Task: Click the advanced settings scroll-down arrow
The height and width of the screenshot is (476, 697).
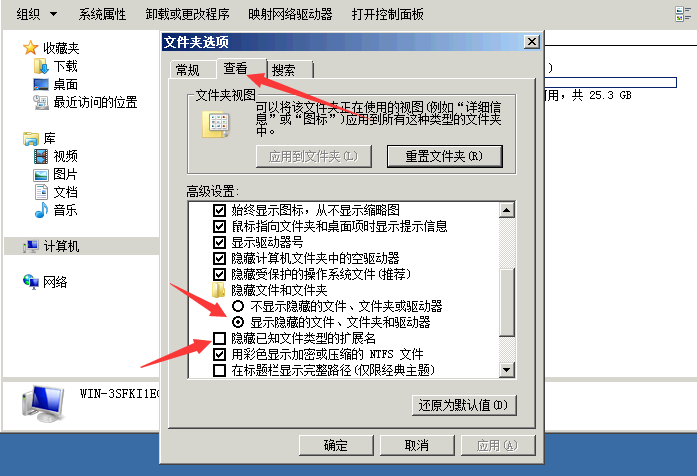Action: coord(506,370)
